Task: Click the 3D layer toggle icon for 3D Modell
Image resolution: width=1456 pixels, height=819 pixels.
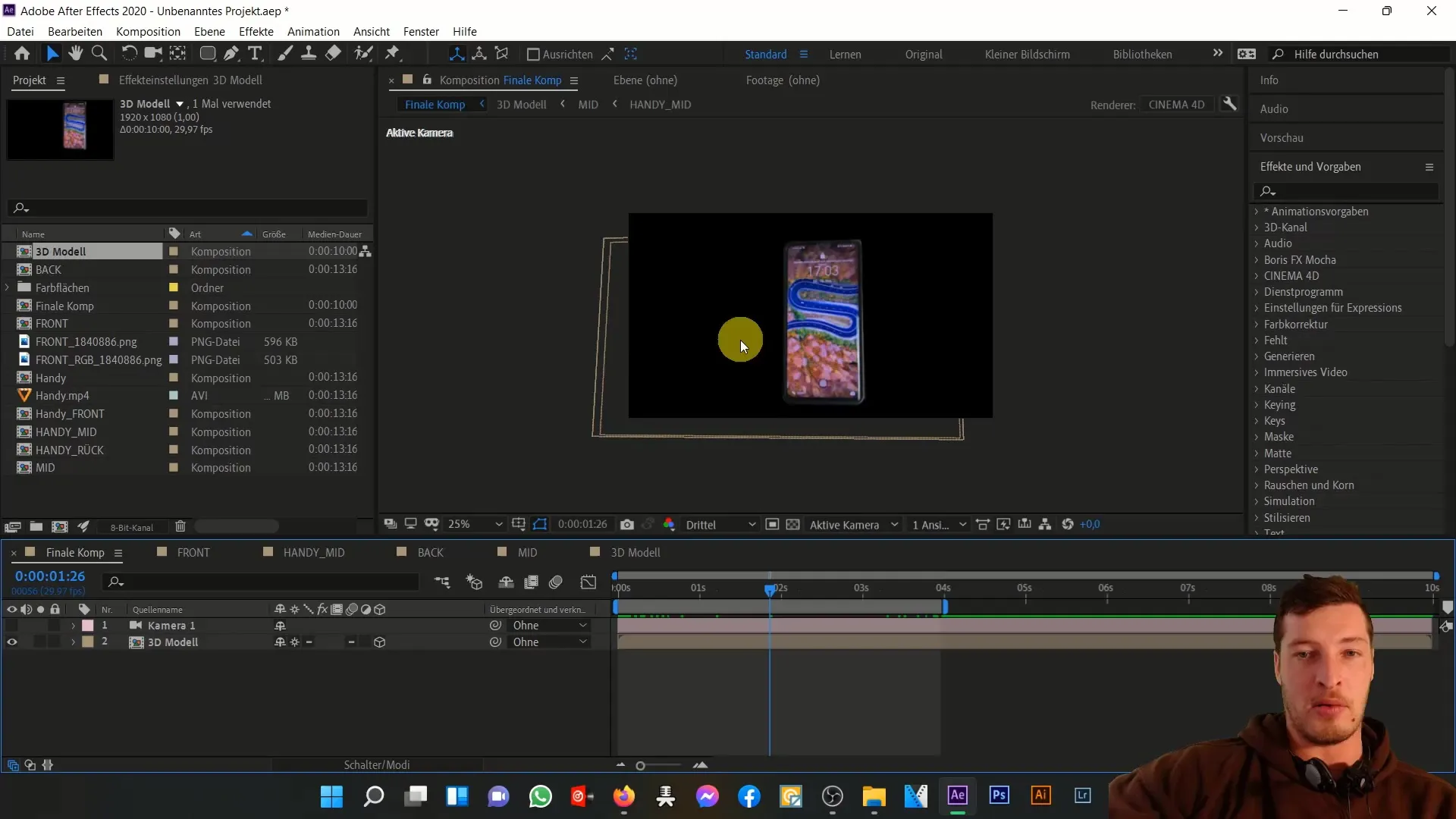Action: 380,642
